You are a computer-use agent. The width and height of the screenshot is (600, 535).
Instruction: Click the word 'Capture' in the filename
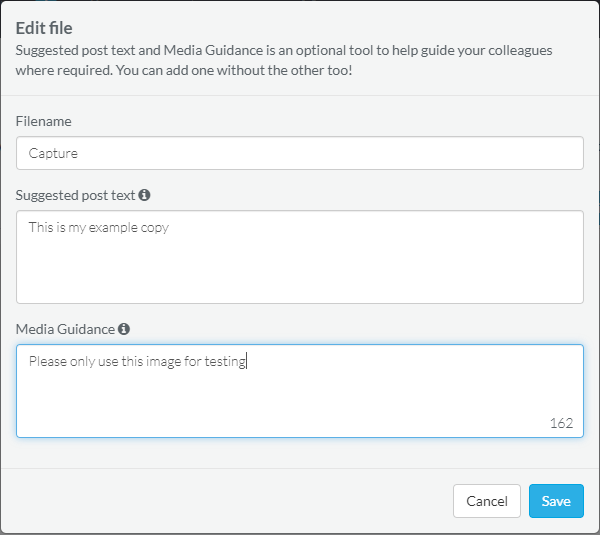click(x=53, y=153)
